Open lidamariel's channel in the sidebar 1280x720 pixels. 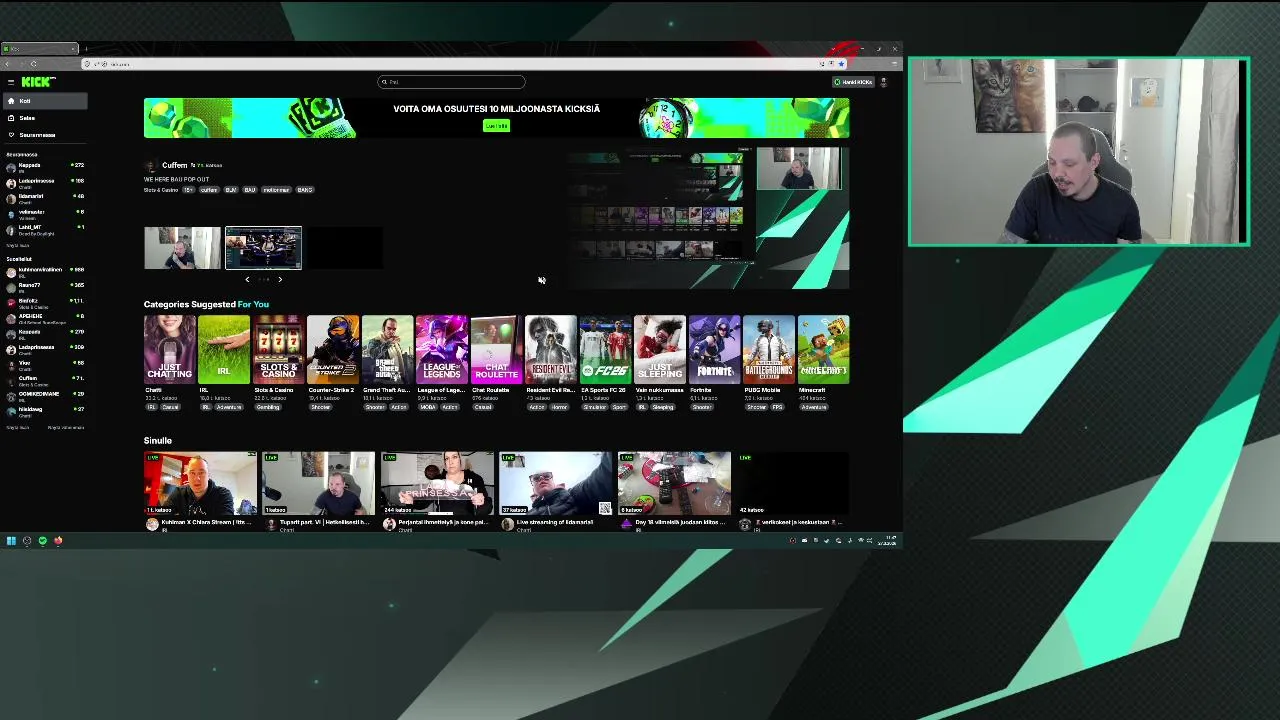(x=45, y=198)
